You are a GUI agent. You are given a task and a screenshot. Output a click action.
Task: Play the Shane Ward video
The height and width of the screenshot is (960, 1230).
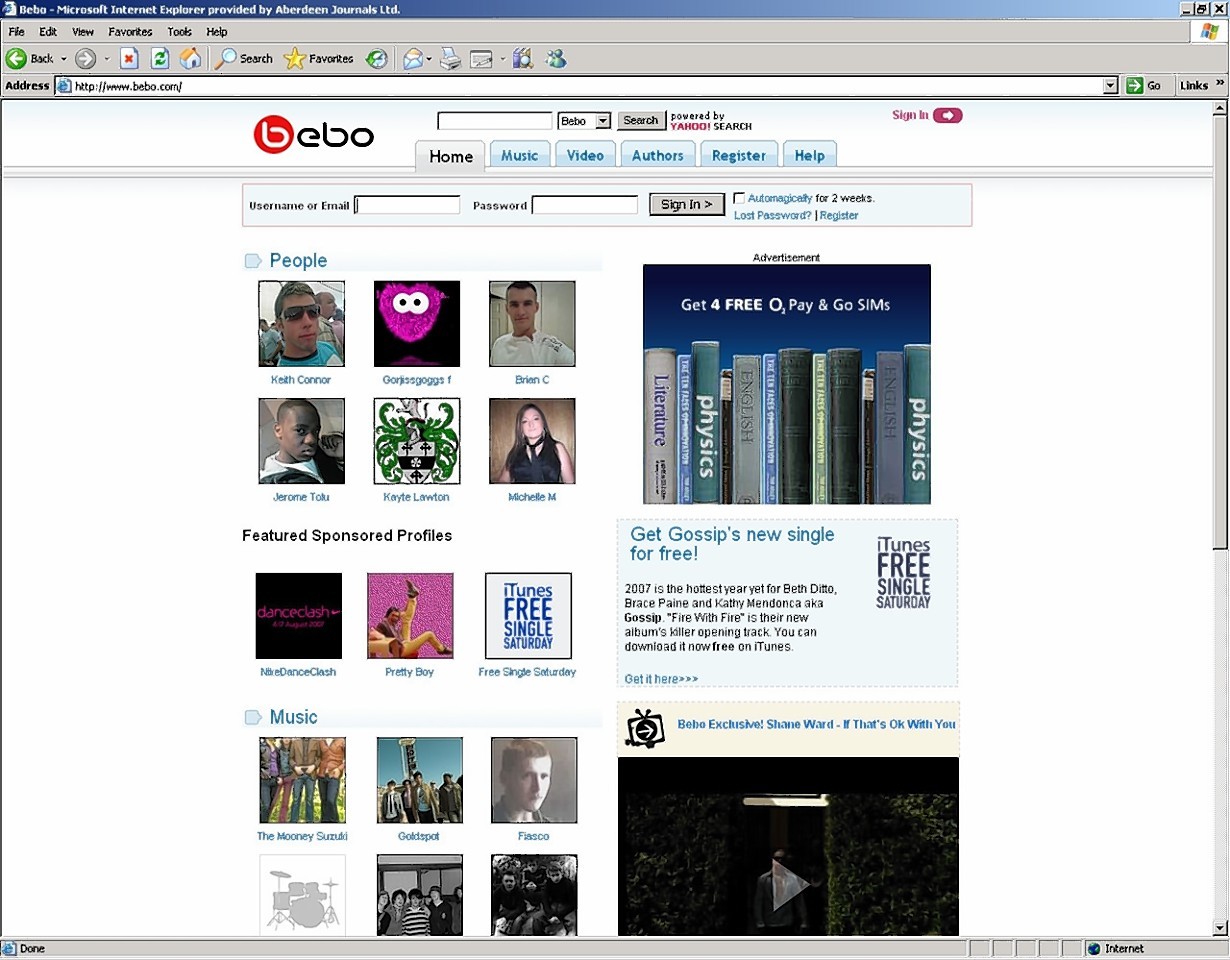(x=791, y=884)
